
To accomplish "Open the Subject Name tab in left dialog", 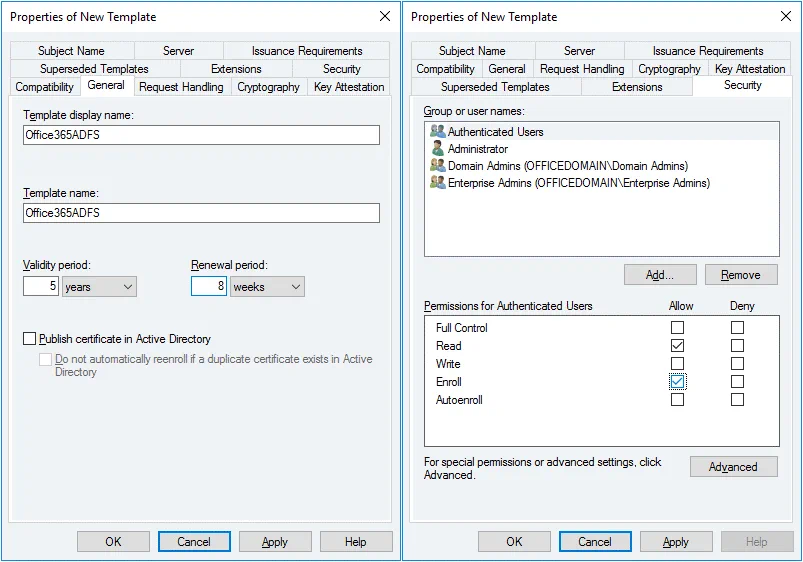I will (x=71, y=51).
